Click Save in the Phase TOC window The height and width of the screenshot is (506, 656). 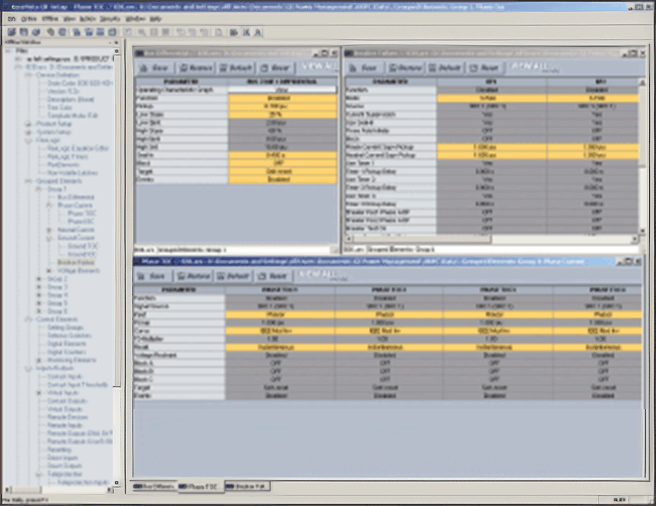(152, 276)
